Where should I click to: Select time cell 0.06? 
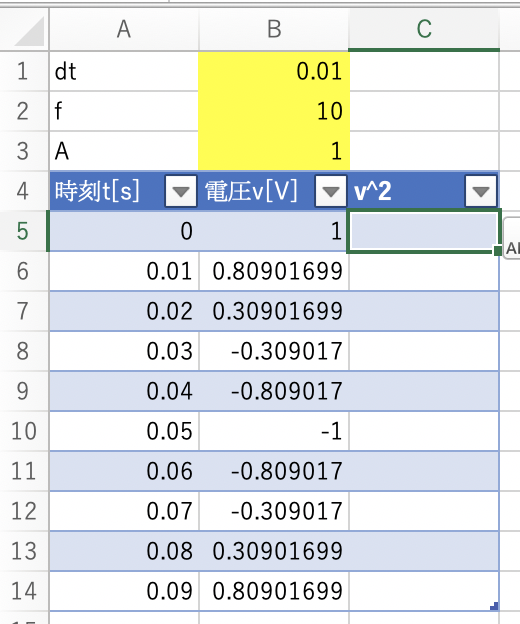click(x=124, y=471)
